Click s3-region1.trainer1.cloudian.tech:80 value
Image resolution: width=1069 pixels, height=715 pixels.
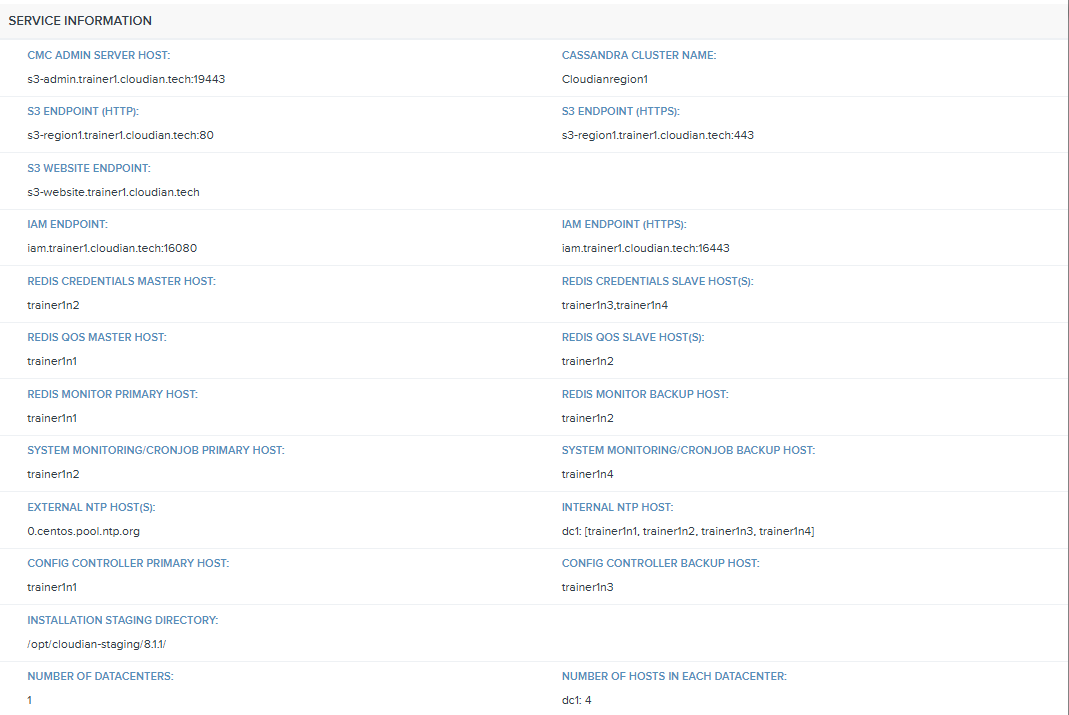click(121, 135)
